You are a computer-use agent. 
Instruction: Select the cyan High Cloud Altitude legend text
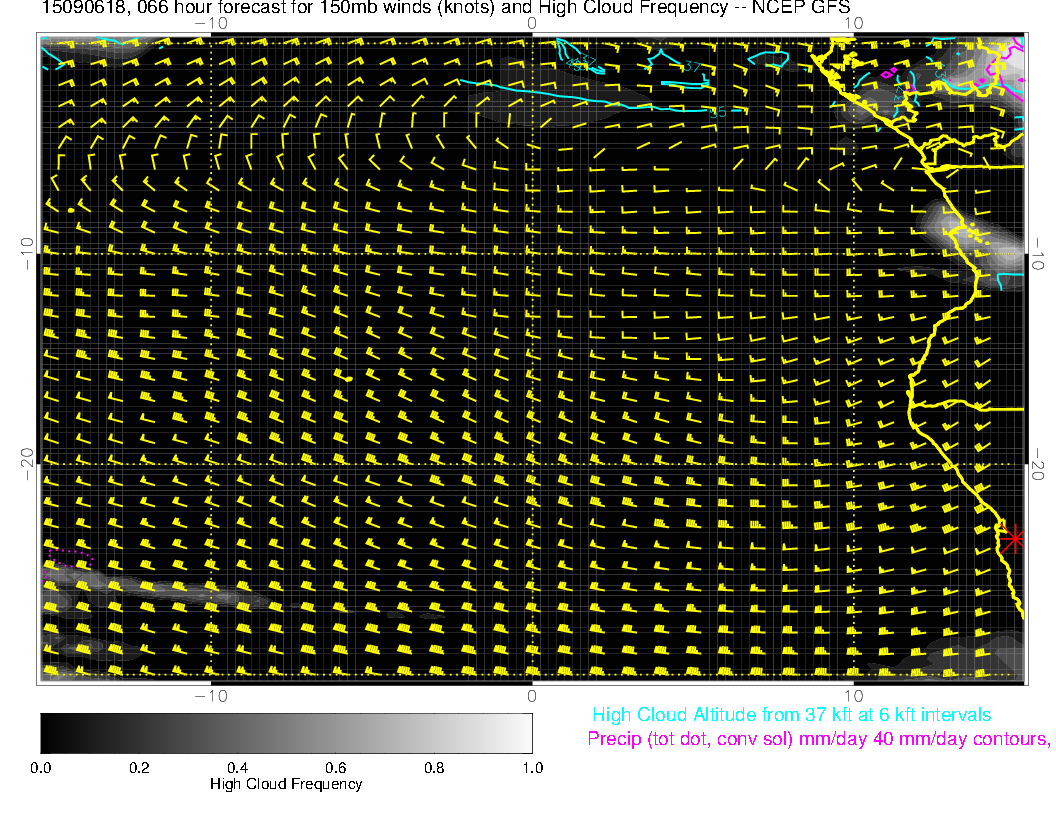point(791,715)
